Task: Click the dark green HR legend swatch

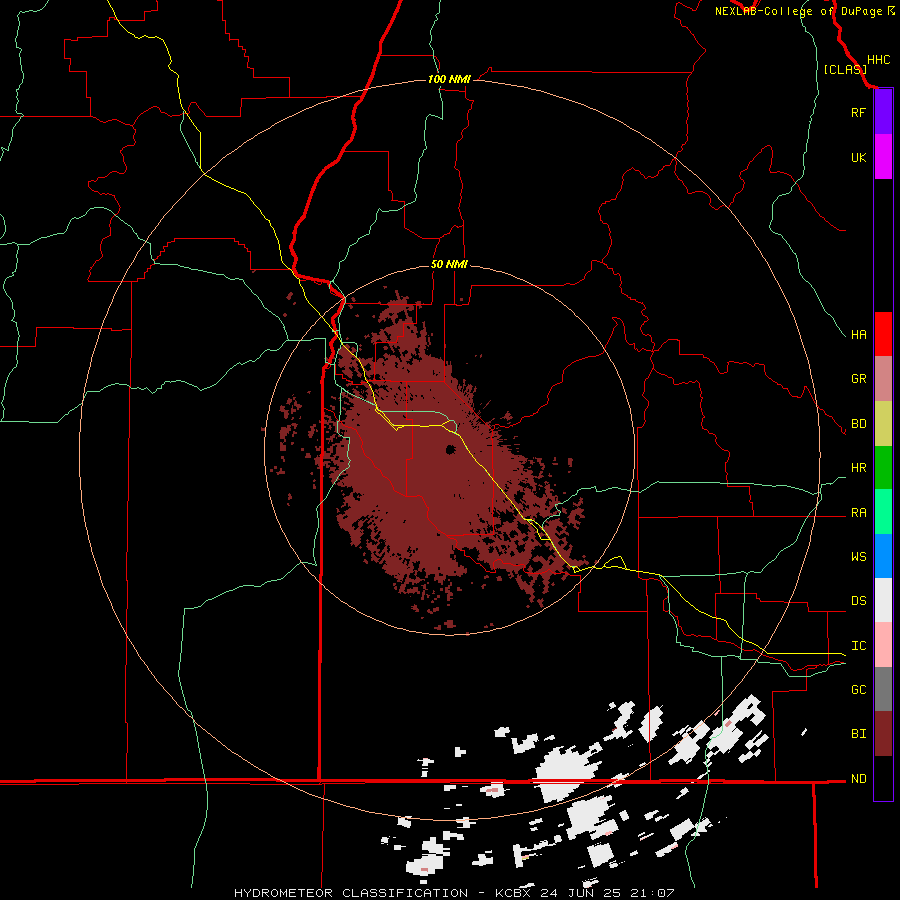Action: pyautogui.click(x=883, y=468)
